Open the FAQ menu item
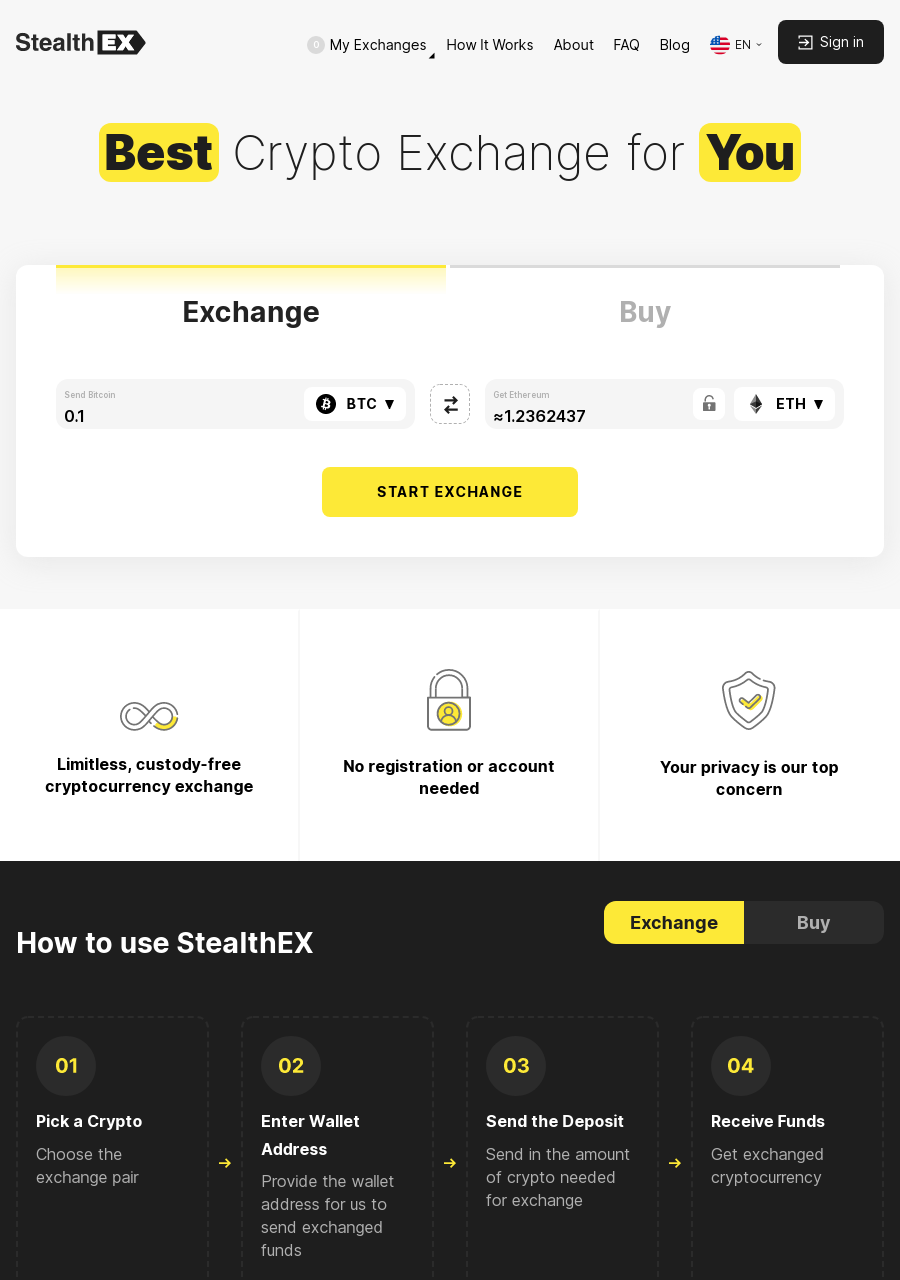The image size is (900, 1280). [x=626, y=45]
